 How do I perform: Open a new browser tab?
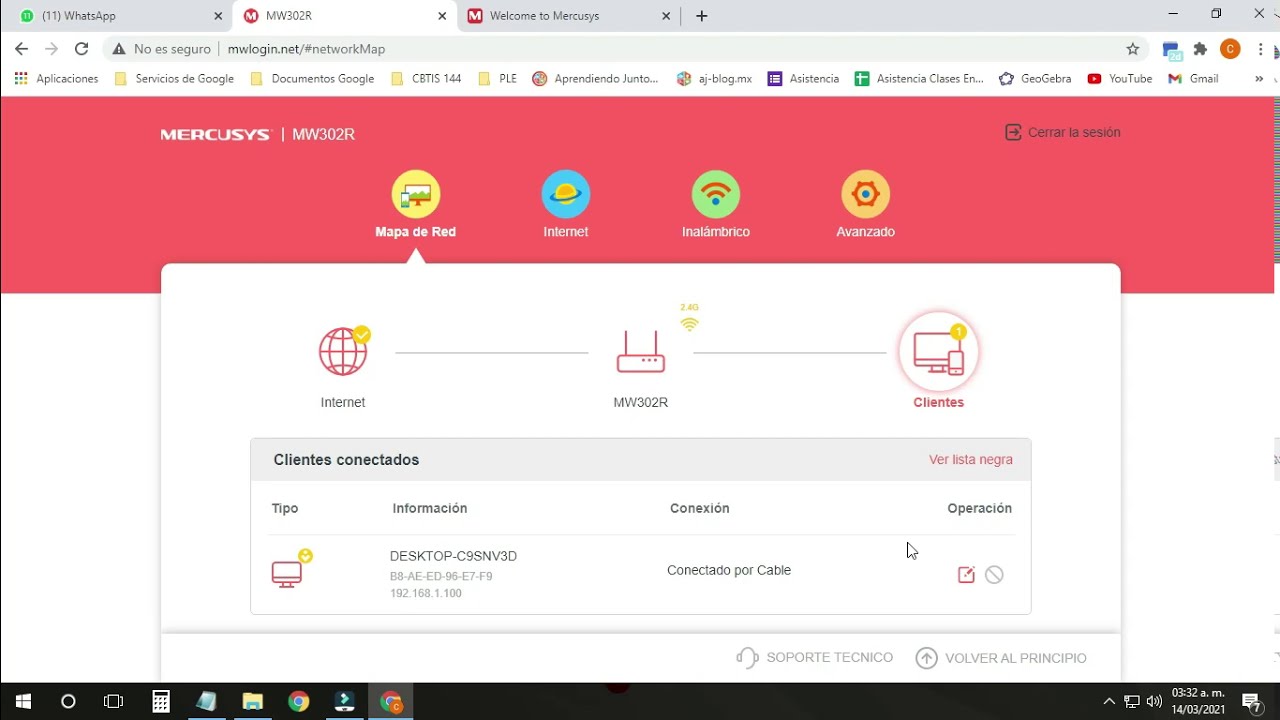[x=702, y=16]
